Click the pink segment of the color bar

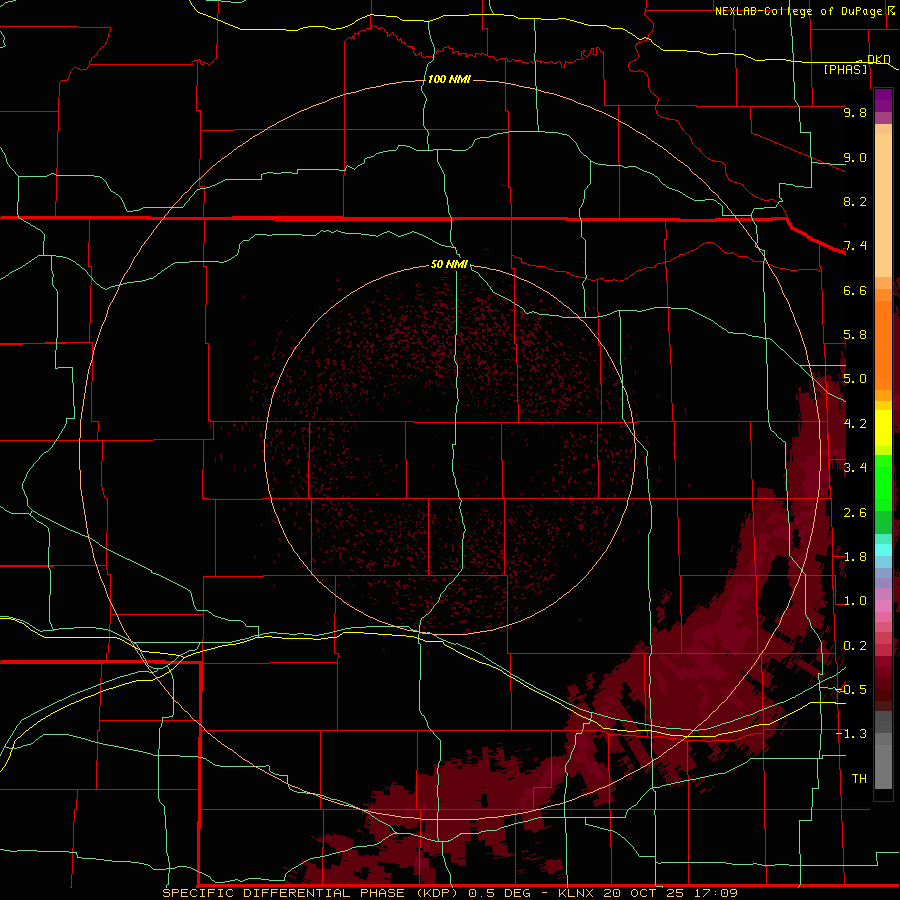tap(883, 606)
